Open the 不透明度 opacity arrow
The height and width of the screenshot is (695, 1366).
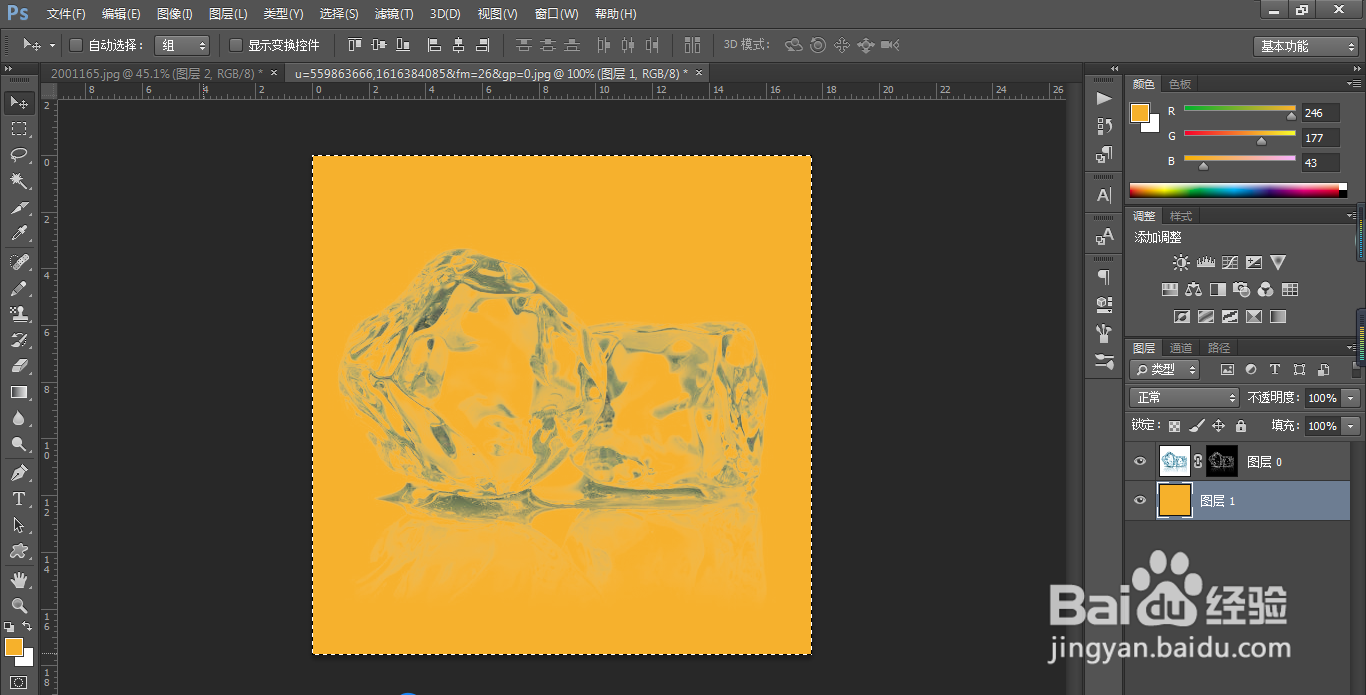[1352, 398]
